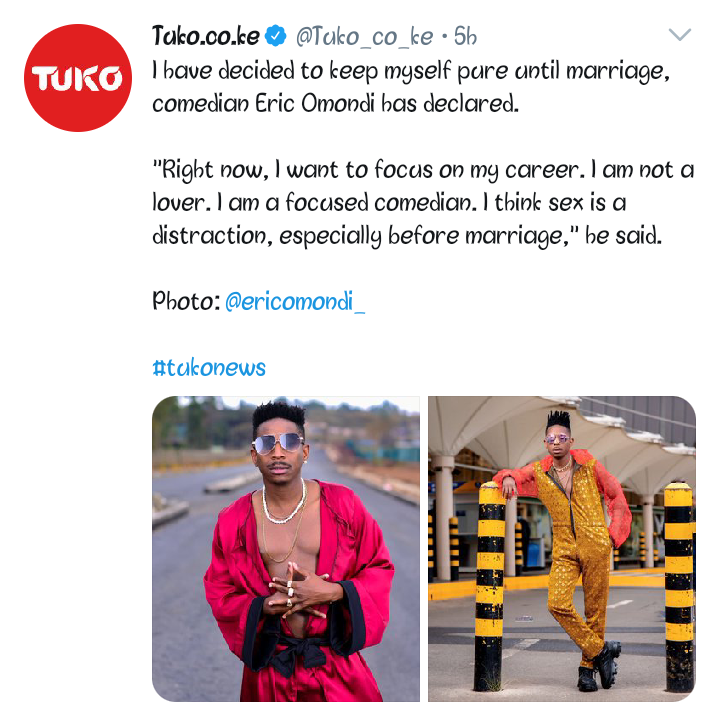This screenshot has height=711, width=720.
Task: Open the @Tuko_co_ke handle link
Action: click(364, 37)
